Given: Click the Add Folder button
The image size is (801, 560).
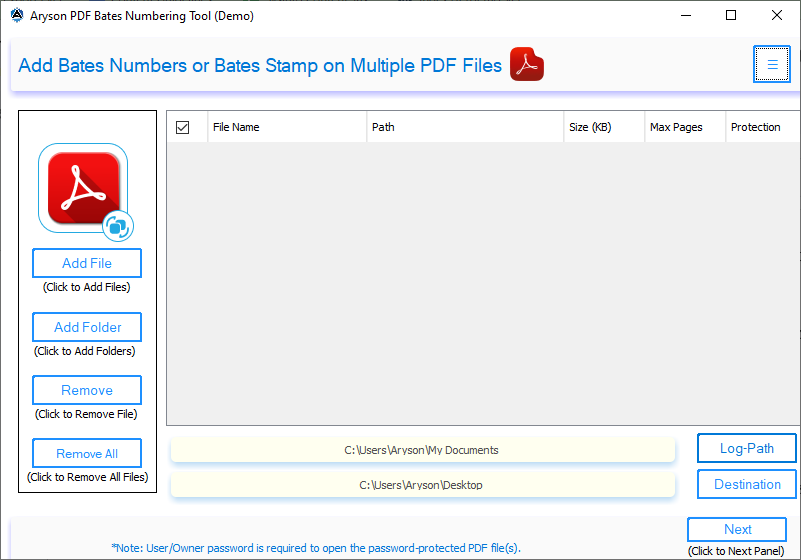Looking at the screenshot, I should point(87,327).
